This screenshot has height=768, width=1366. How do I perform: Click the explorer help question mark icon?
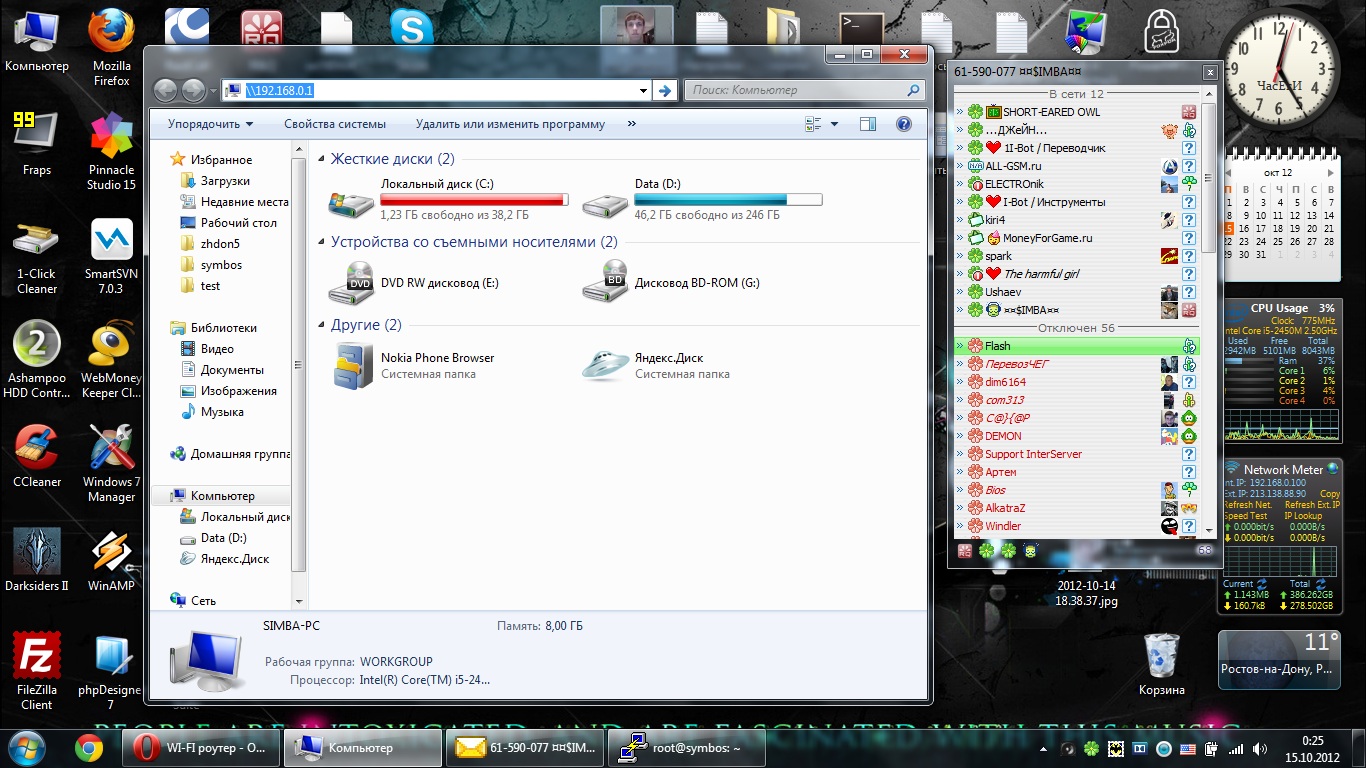[903, 124]
